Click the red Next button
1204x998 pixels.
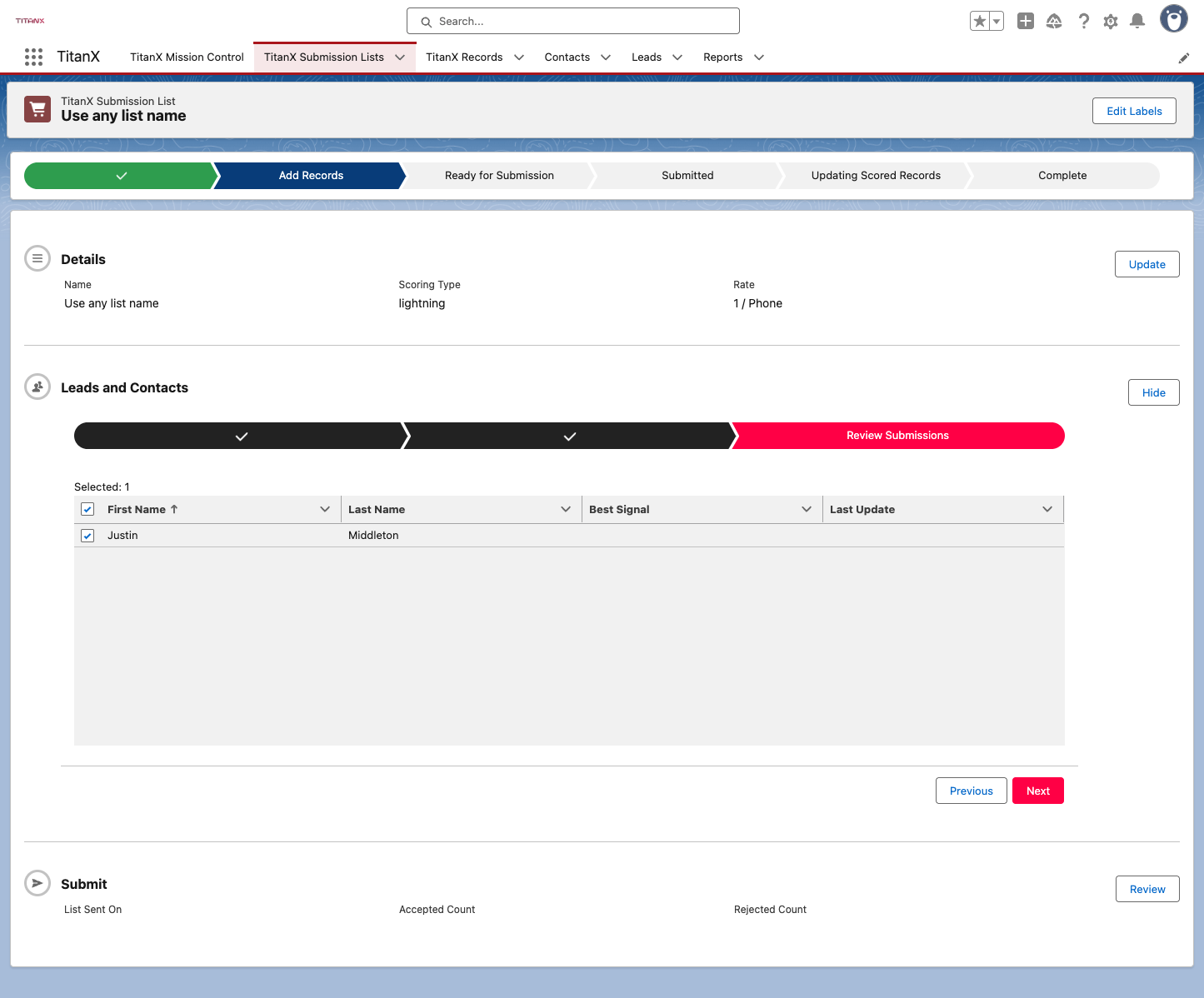pos(1038,791)
